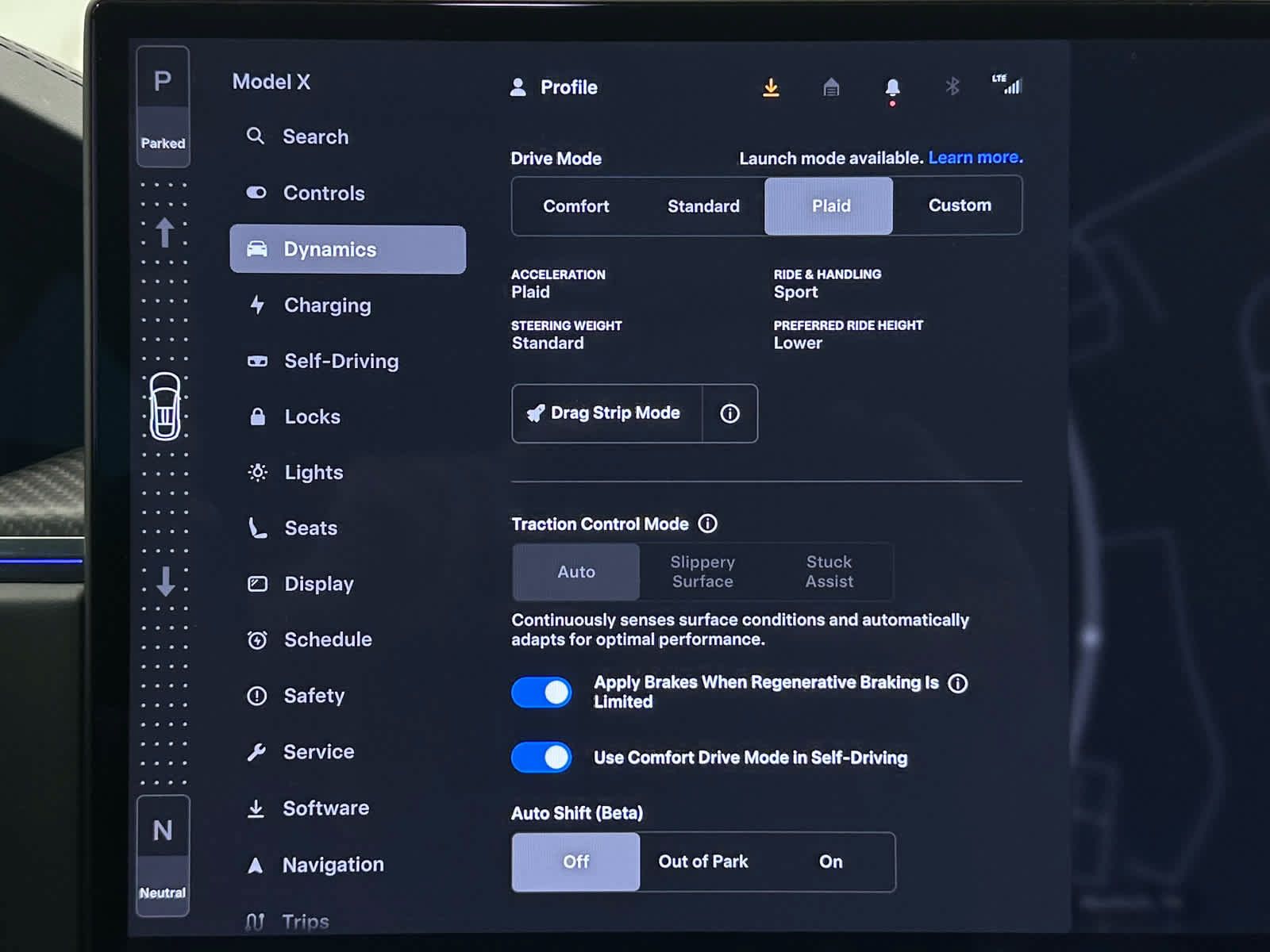The image size is (1270, 952).
Task: Click the Self-Driving steering icon
Action: (x=257, y=362)
